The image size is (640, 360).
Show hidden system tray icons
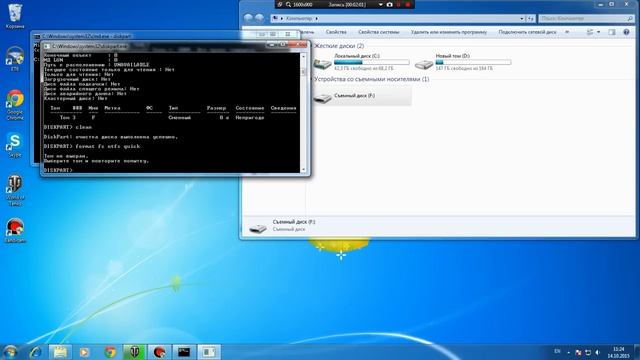(x=569, y=352)
